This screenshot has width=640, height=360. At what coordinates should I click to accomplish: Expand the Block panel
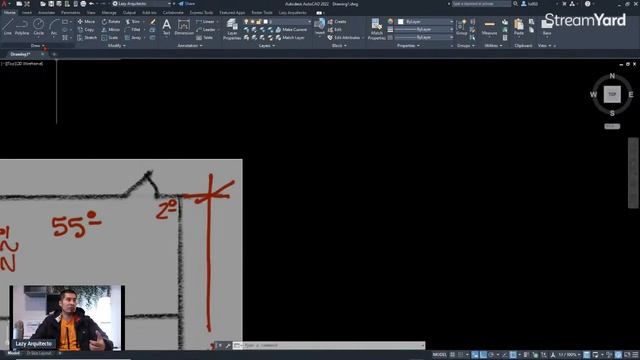(x=339, y=46)
